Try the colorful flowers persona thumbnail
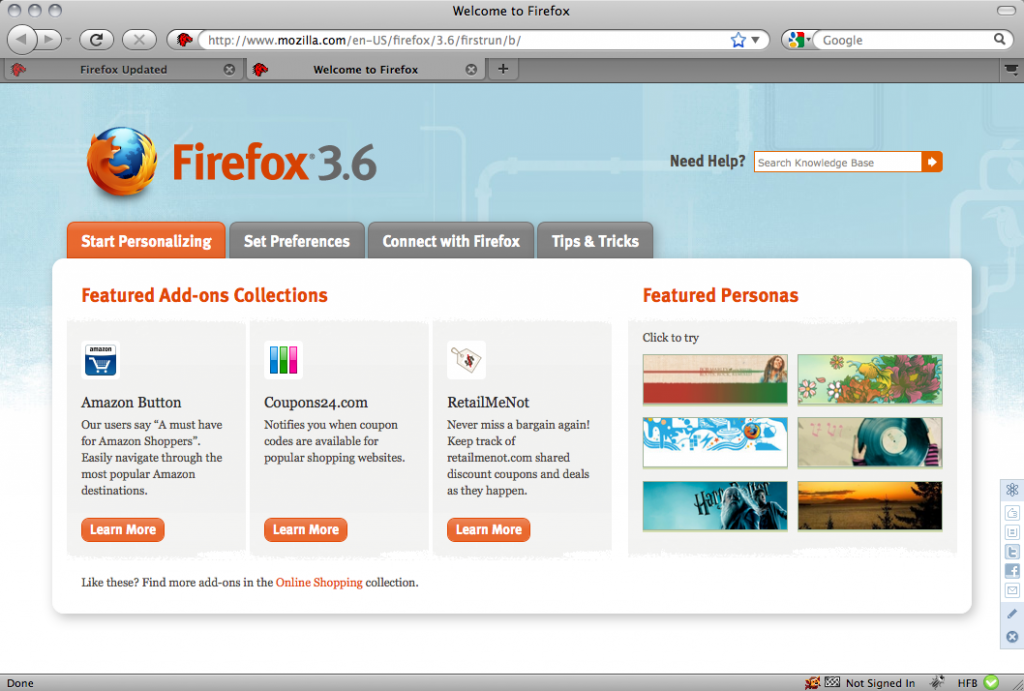1024x691 pixels. pos(870,379)
